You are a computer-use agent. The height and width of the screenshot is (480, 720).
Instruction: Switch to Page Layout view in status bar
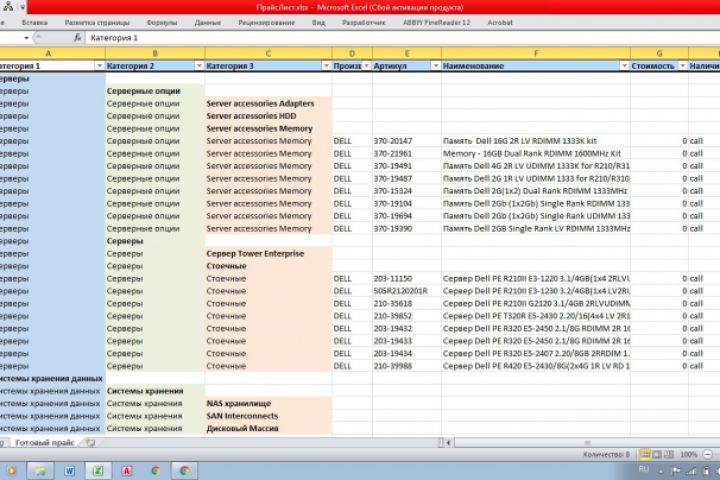(x=658, y=455)
